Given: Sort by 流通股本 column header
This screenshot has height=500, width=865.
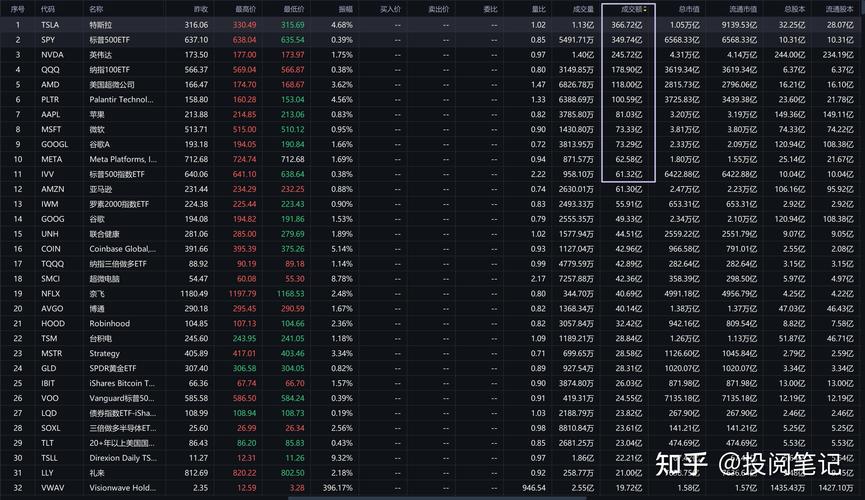Looking at the screenshot, I should [839, 9].
